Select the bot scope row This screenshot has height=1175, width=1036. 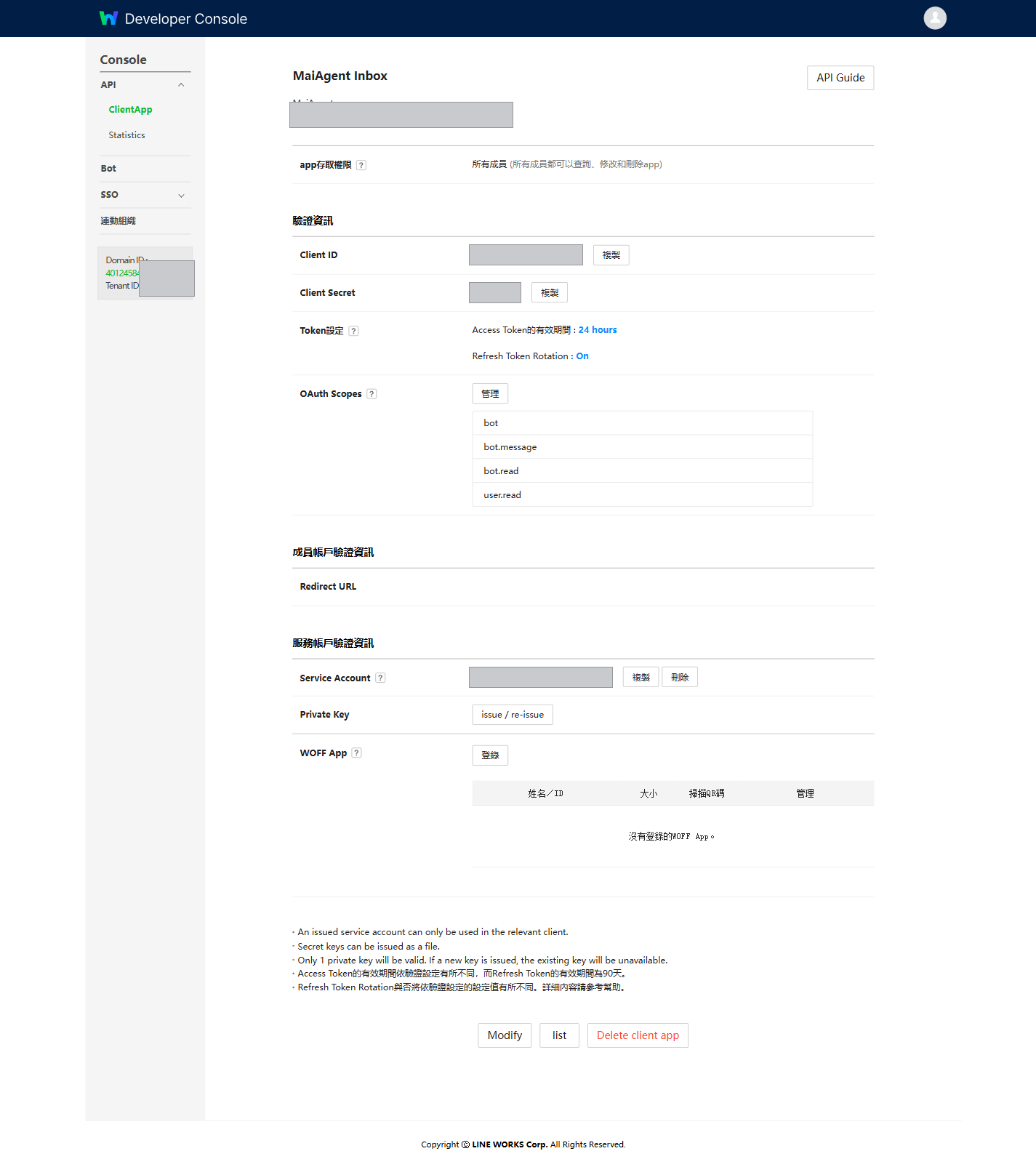click(x=643, y=423)
